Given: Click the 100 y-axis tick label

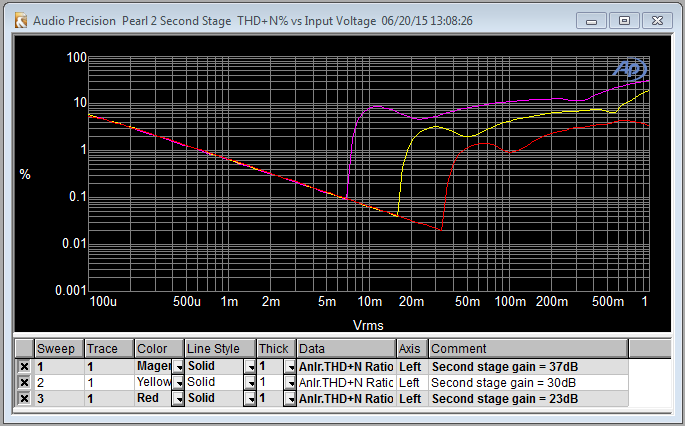Looking at the screenshot, I should pyautogui.click(x=76, y=57).
